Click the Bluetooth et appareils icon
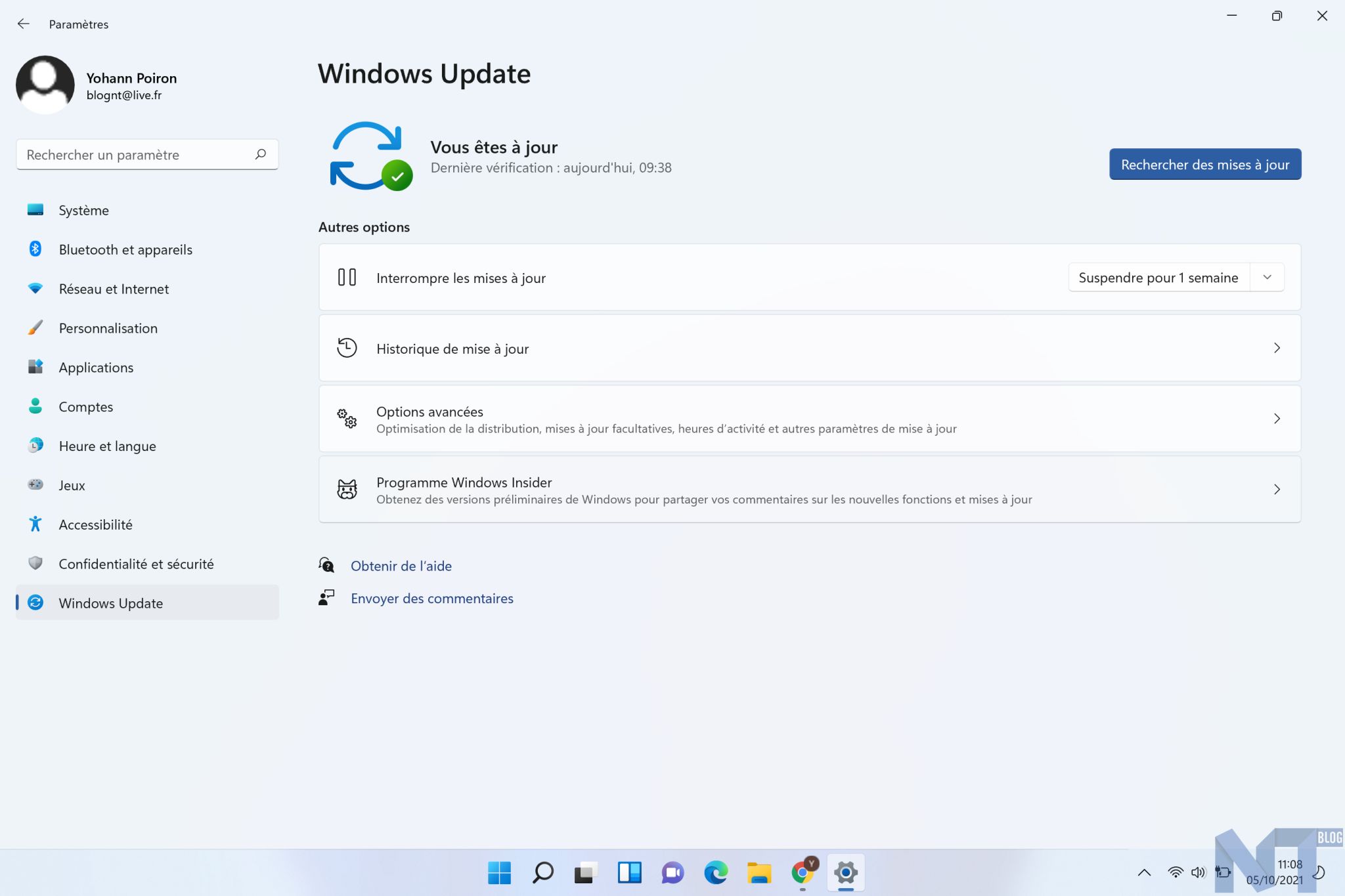Screen dimensions: 1345x896 coord(35,249)
